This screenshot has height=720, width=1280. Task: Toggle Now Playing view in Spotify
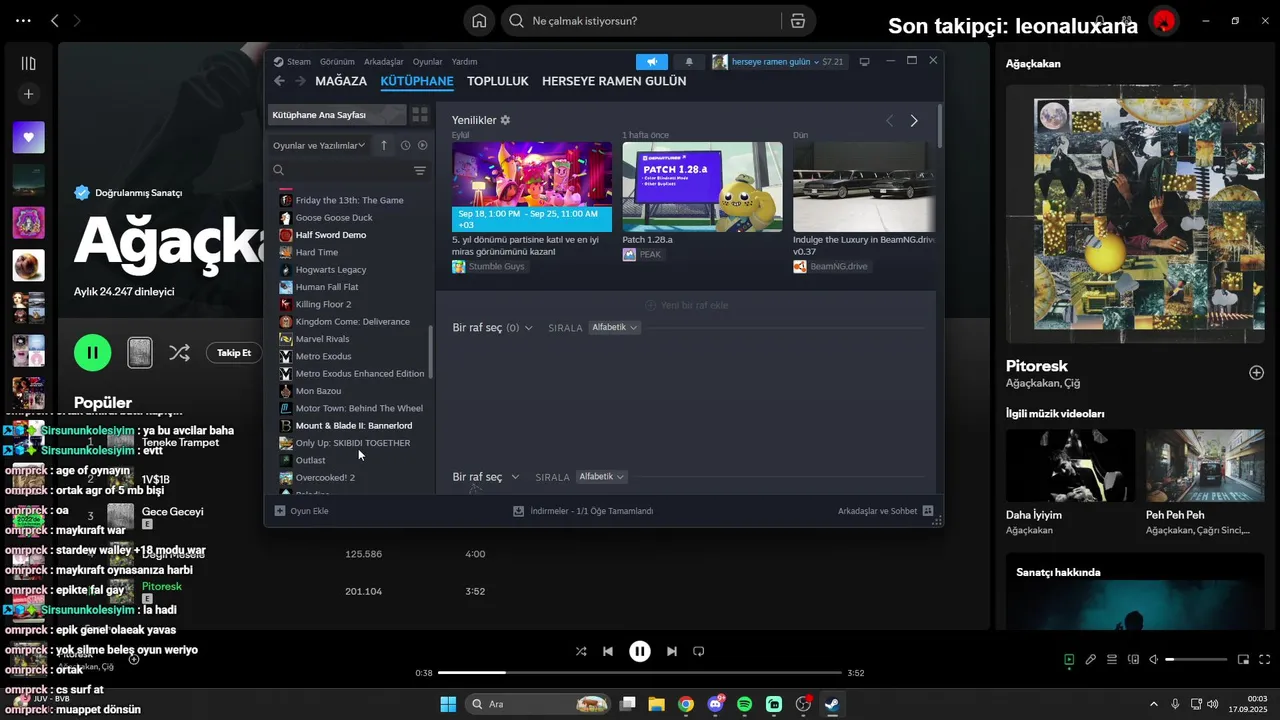[x=1069, y=660]
